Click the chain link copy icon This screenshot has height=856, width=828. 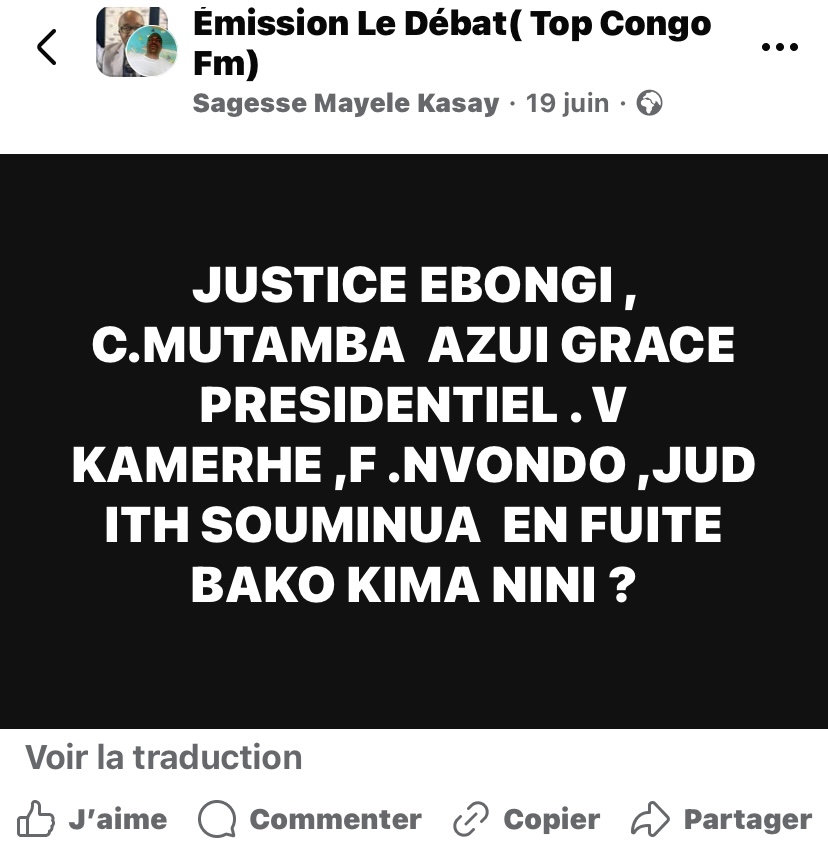(470, 820)
